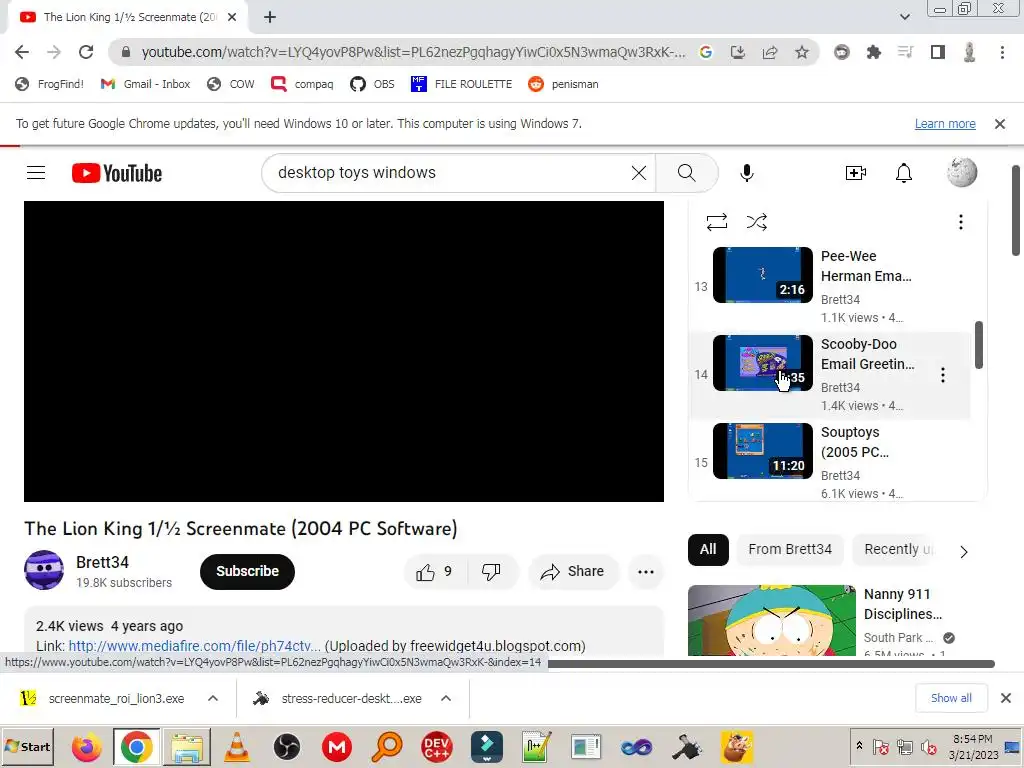Subscribe to Brett34

[x=248, y=571]
